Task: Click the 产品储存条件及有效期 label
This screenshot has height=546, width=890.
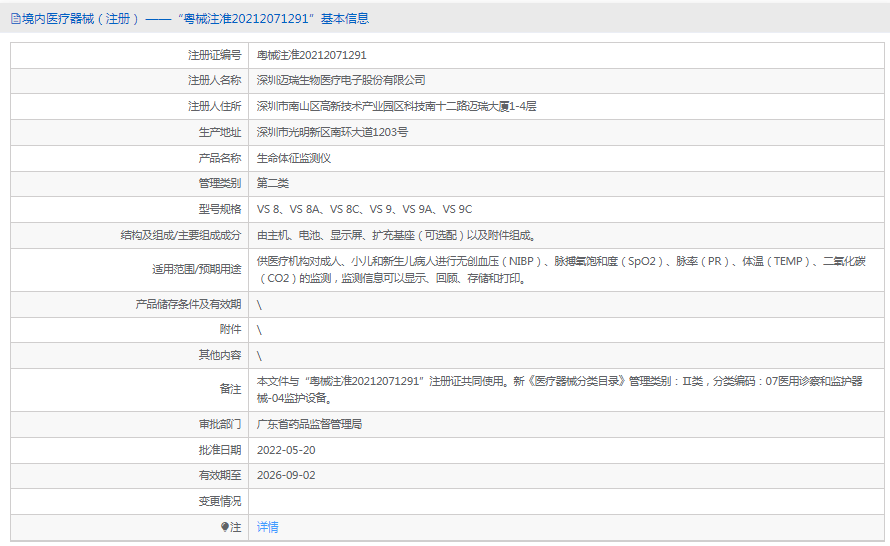Action: pos(188,305)
